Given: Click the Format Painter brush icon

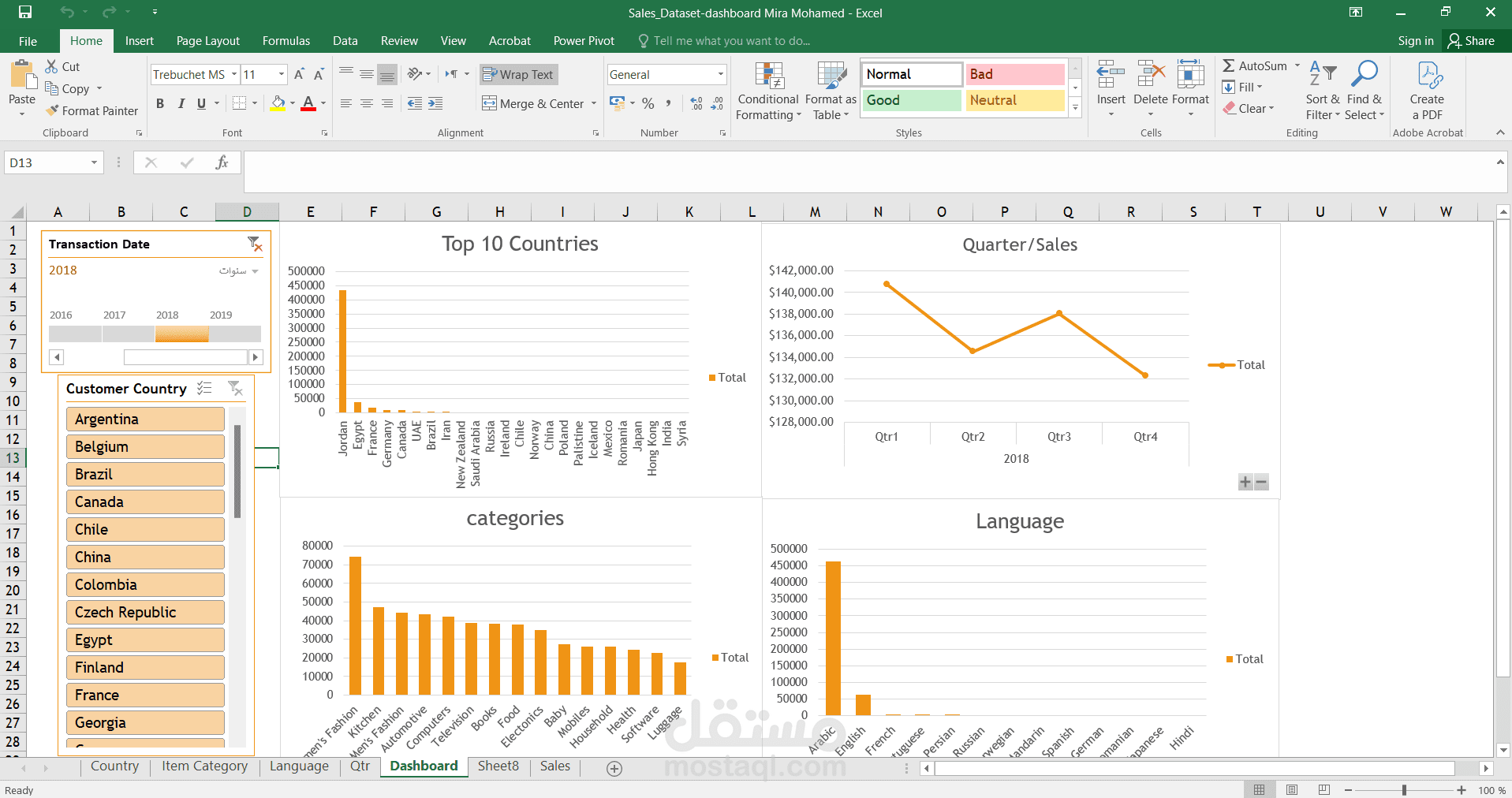Looking at the screenshot, I should [x=53, y=111].
